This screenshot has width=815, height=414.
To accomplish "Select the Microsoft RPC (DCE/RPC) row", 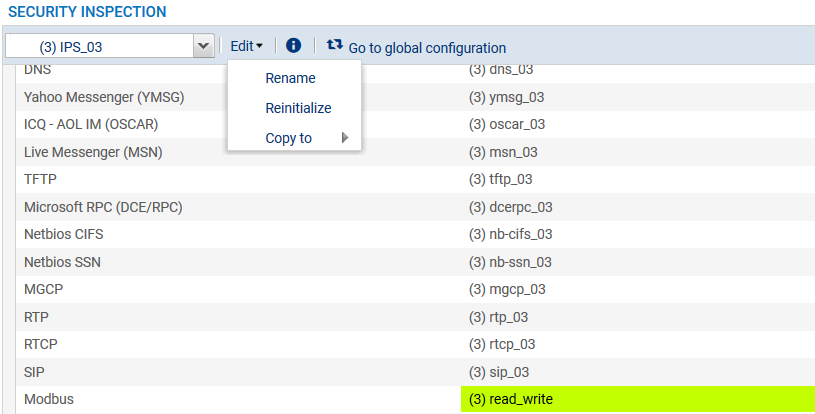I will coord(103,207).
